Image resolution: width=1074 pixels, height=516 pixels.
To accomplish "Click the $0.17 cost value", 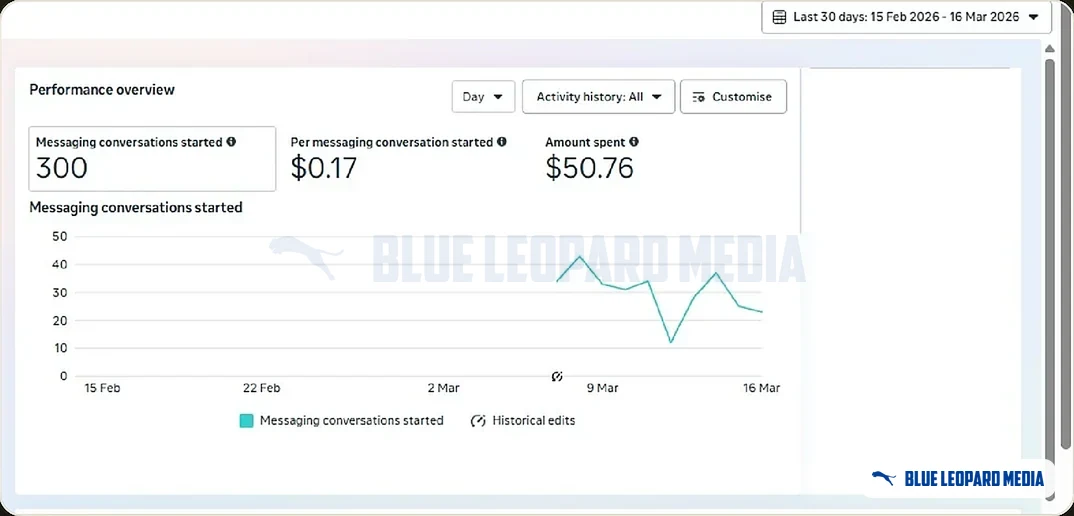I will coord(323,168).
